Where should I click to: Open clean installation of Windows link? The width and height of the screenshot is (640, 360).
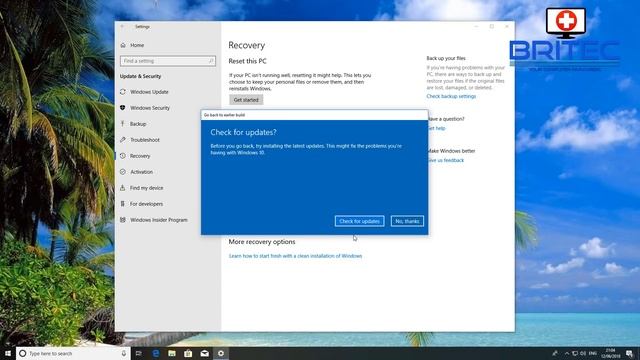[296, 256]
